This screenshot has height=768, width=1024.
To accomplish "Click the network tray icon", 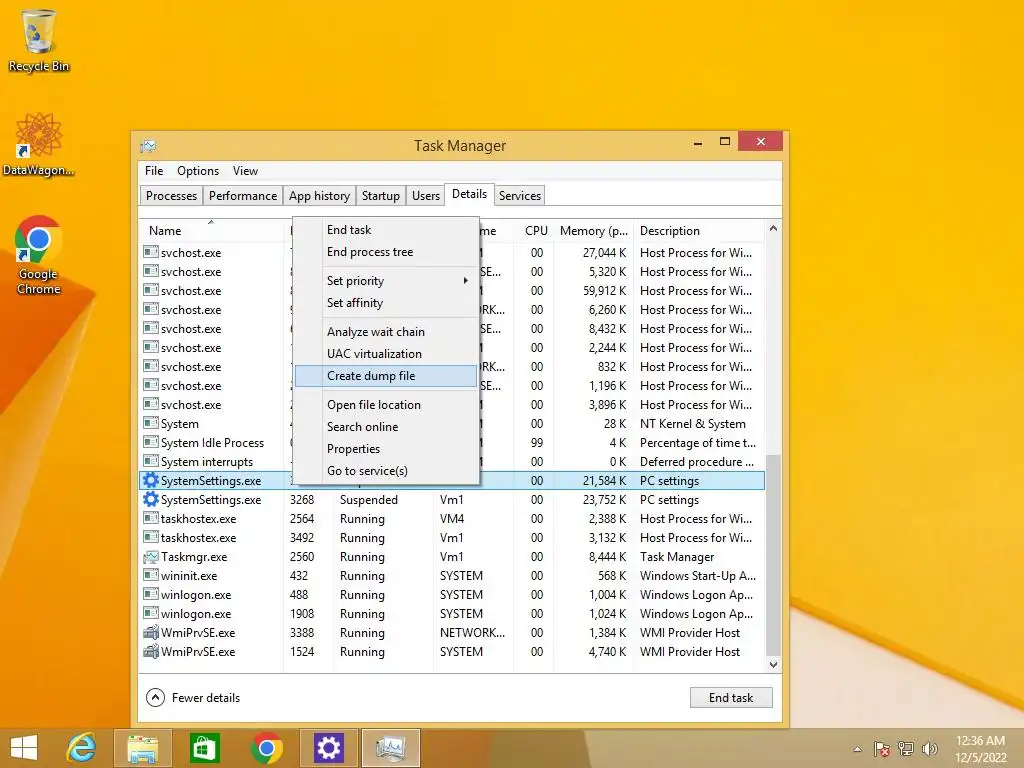I will tap(906, 749).
